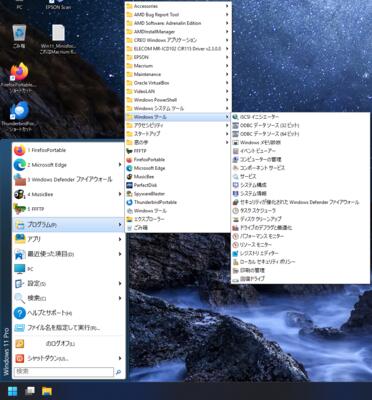Open ODBC データソース (64 ビット)
This screenshot has height=400, width=372.
[301, 134]
